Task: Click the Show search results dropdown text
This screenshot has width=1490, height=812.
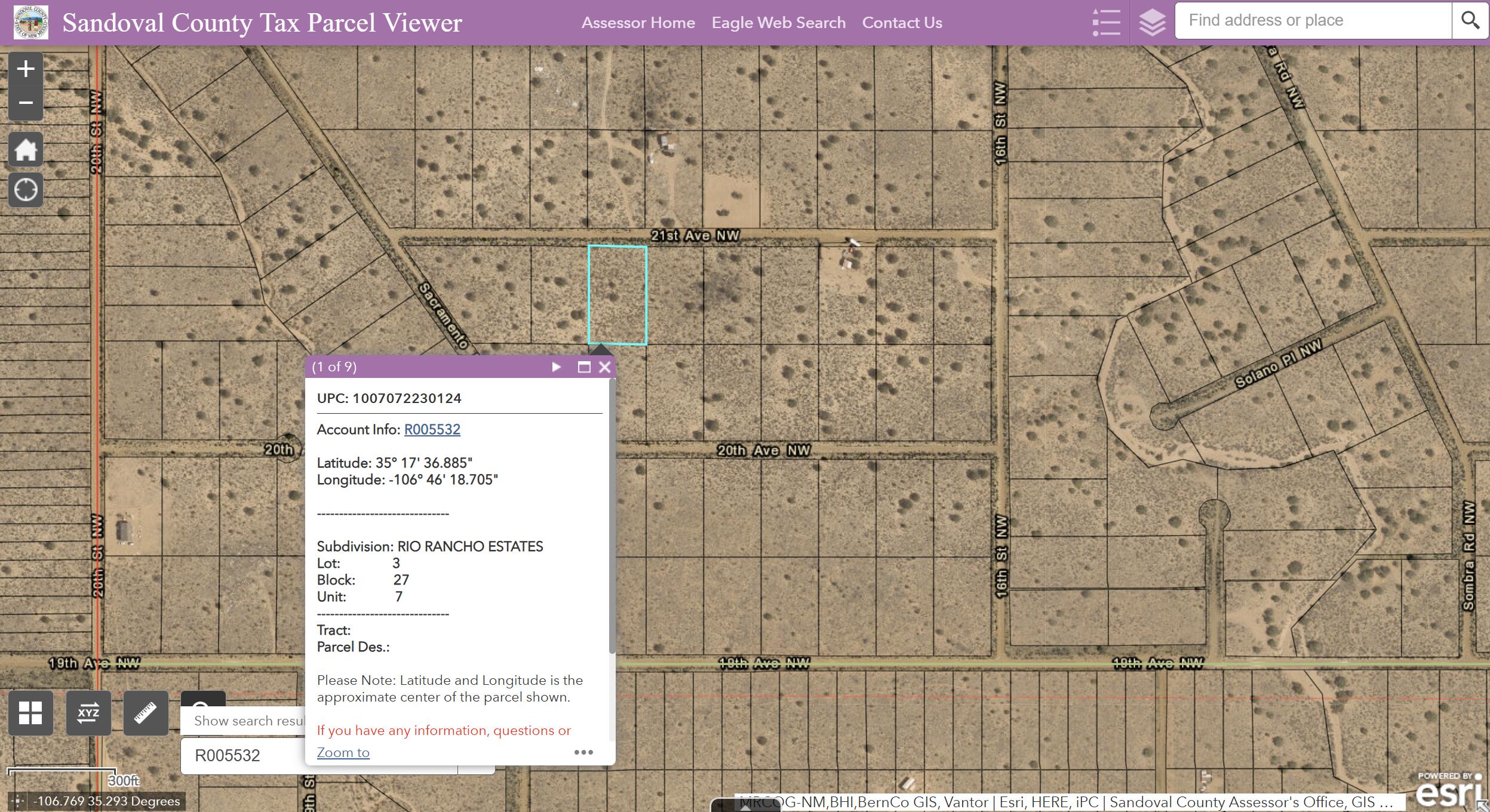Action: (249, 721)
